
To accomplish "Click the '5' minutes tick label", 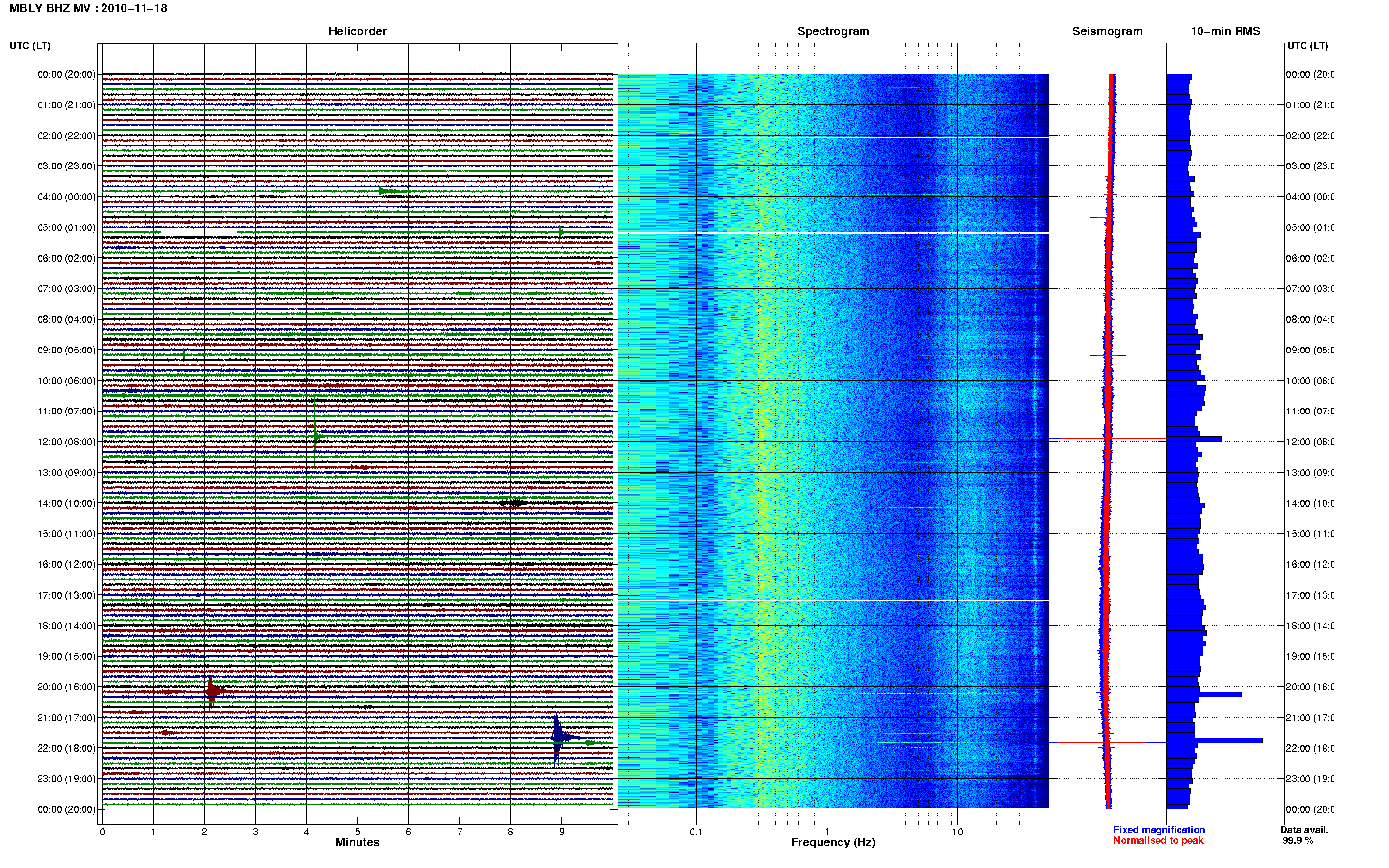I will pos(357,832).
